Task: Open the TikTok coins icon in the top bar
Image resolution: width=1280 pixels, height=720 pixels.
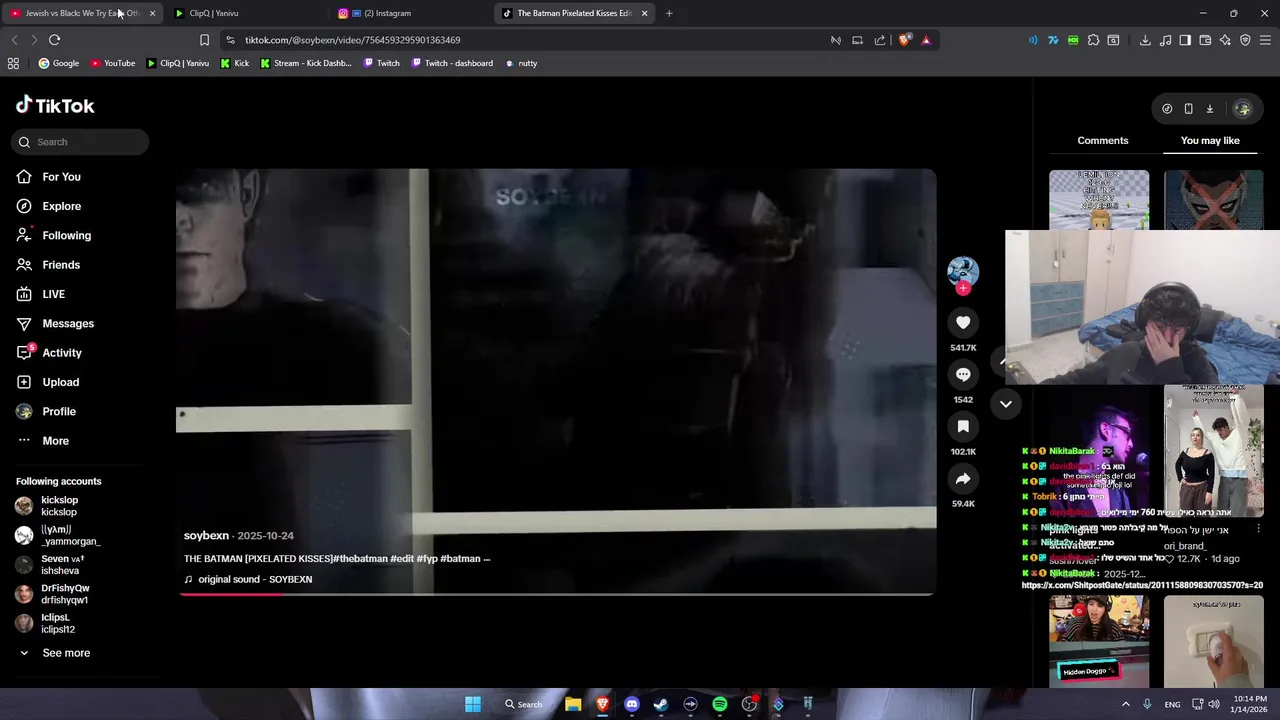Action: click(x=1167, y=109)
